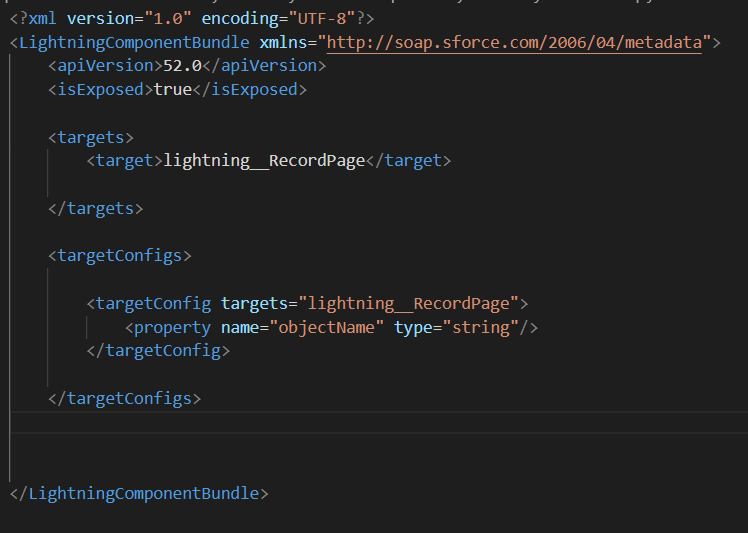Click the isExposed value true
748x533 pixels.
173,90
